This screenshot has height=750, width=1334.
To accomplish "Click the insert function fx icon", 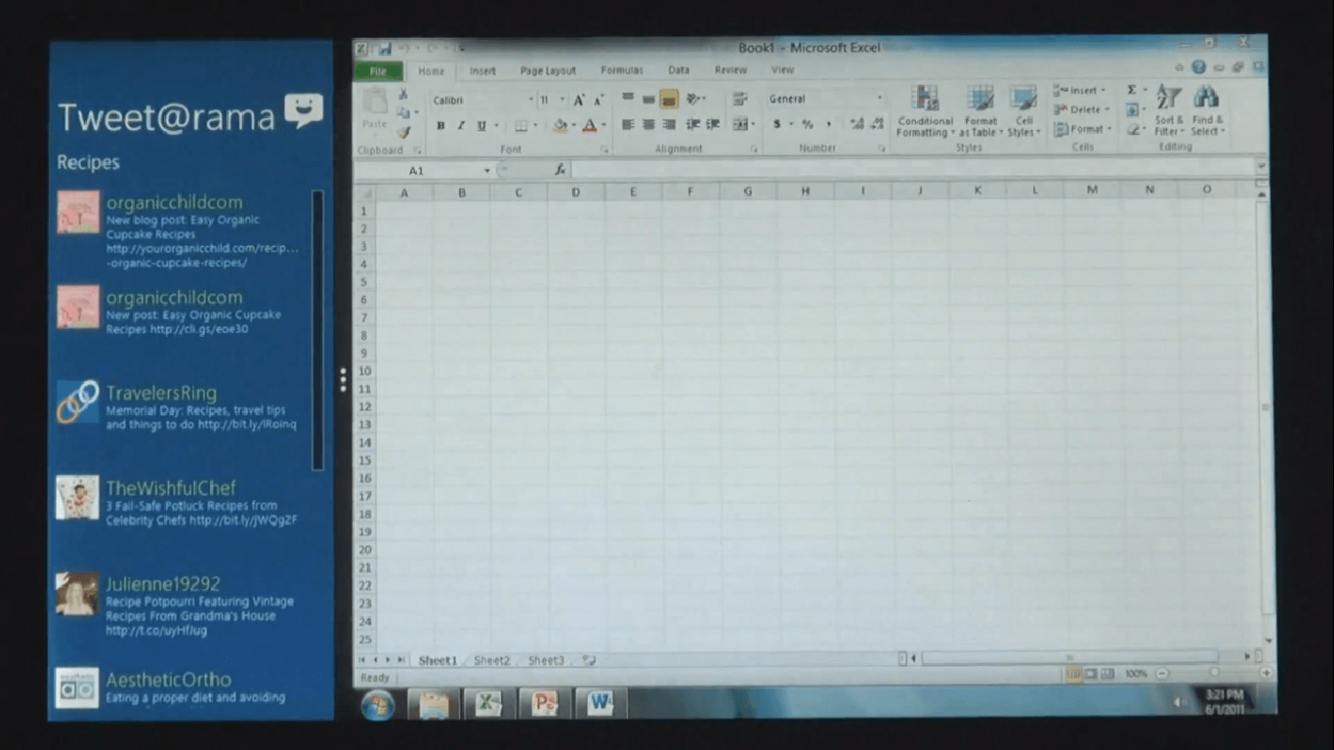I will pos(561,171).
